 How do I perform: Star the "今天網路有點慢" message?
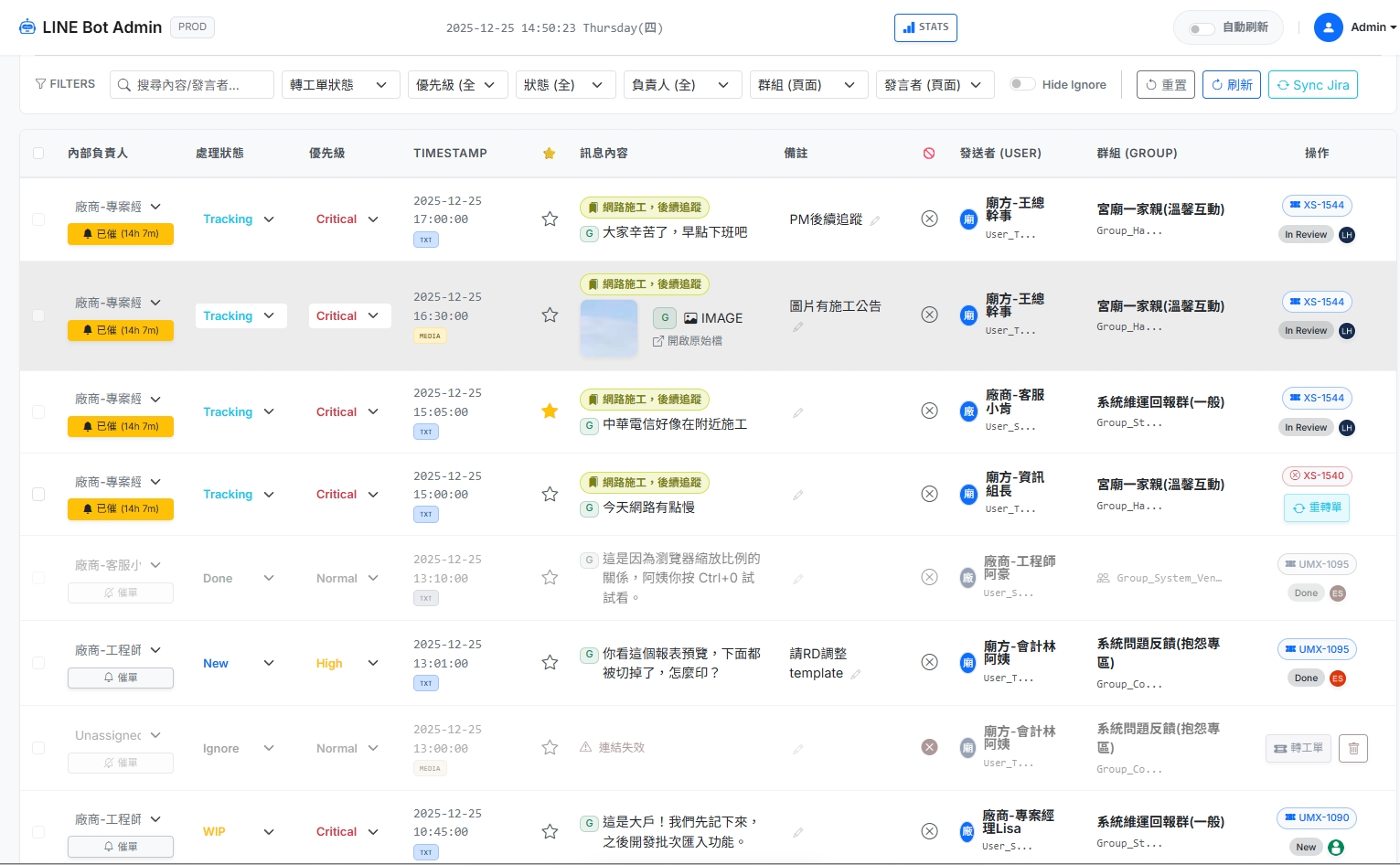(x=550, y=494)
